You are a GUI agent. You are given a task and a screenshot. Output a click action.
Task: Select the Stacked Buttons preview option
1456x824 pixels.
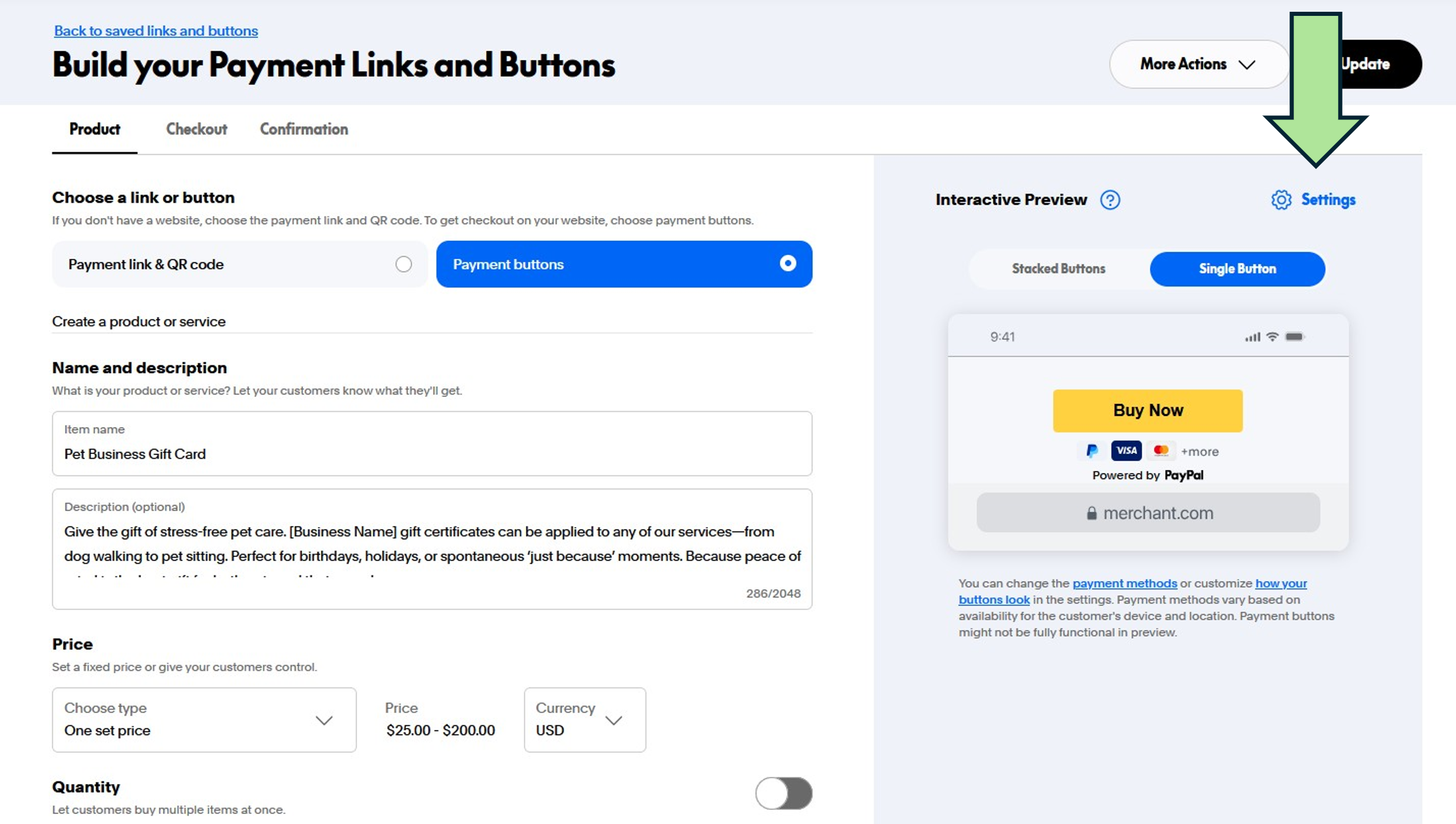pyautogui.click(x=1058, y=269)
